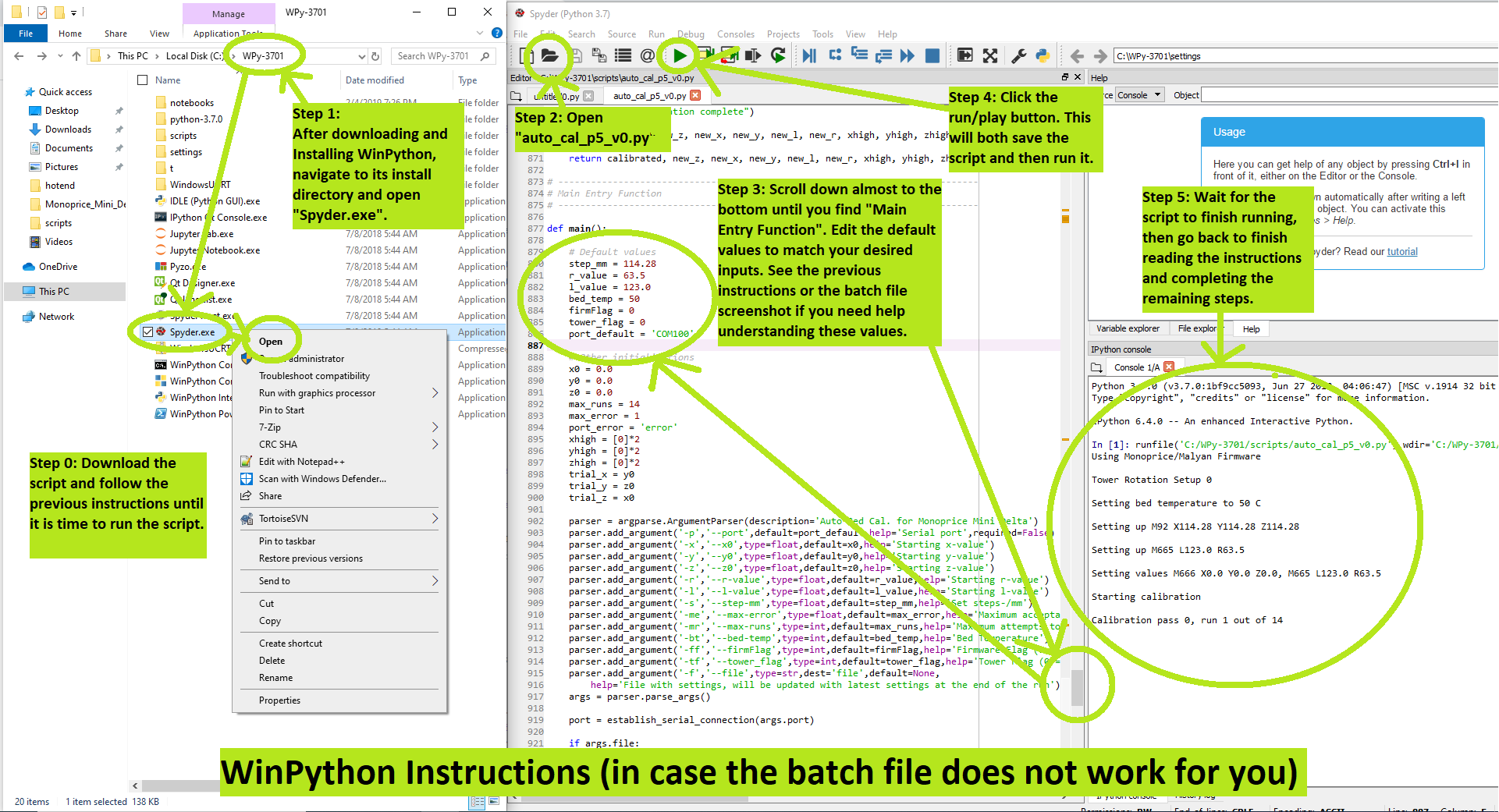
Task: Open the Explorer View ribbon tab
Action: coord(159,34)
